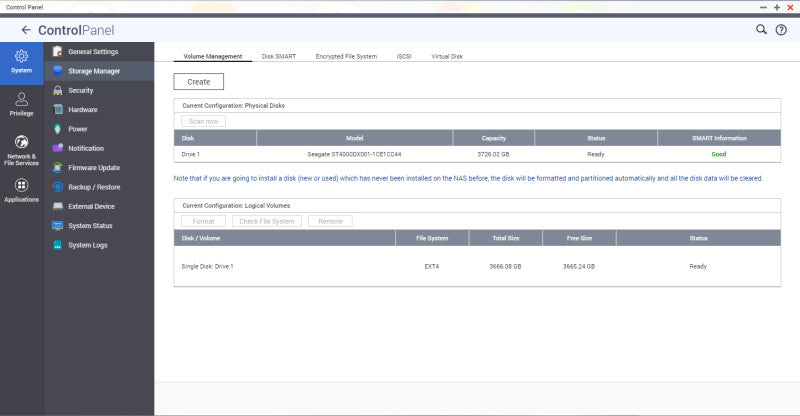This screenshot has height=416, width=800.
Task: Click the Security lock icon
Action: (x=58, y=90)
